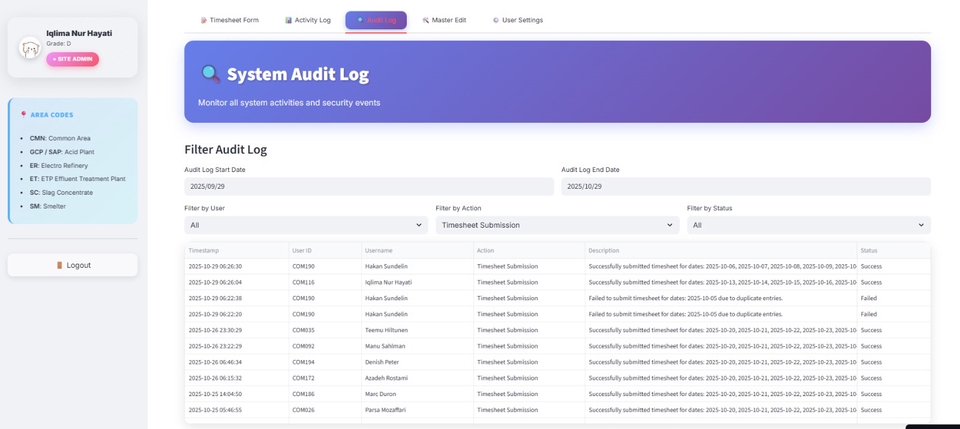960x429 pixels.
Task: Click the door icon on the Logout button
Action: point(59,265)
